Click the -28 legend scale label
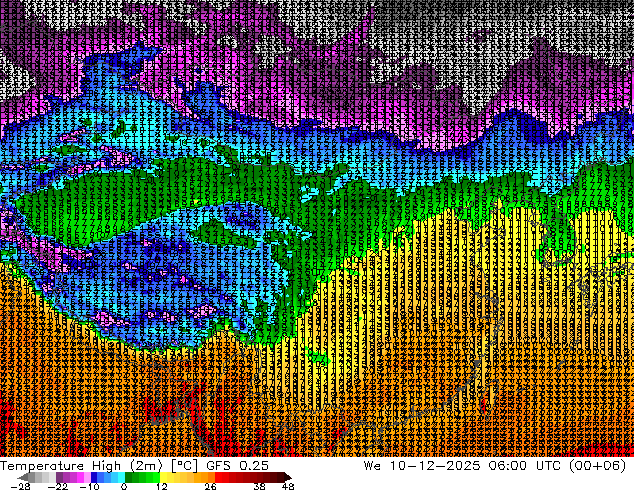Viewport: 634px width, 490px height. click(20, 486)
